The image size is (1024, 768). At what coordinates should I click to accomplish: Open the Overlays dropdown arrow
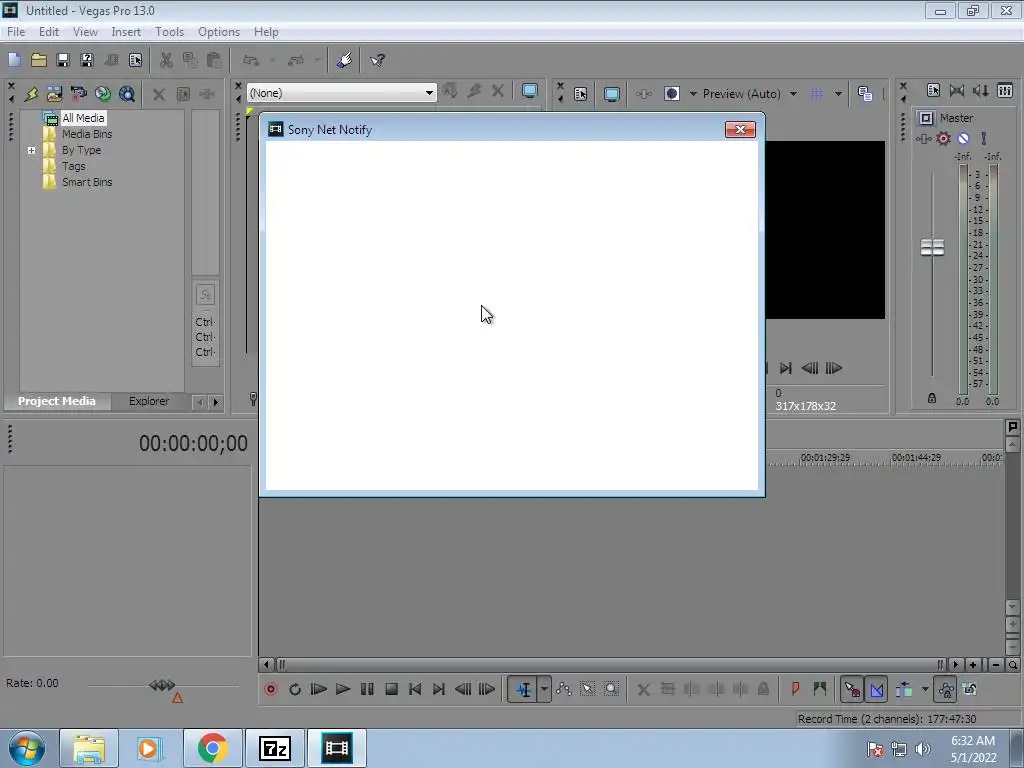[838, 94]
